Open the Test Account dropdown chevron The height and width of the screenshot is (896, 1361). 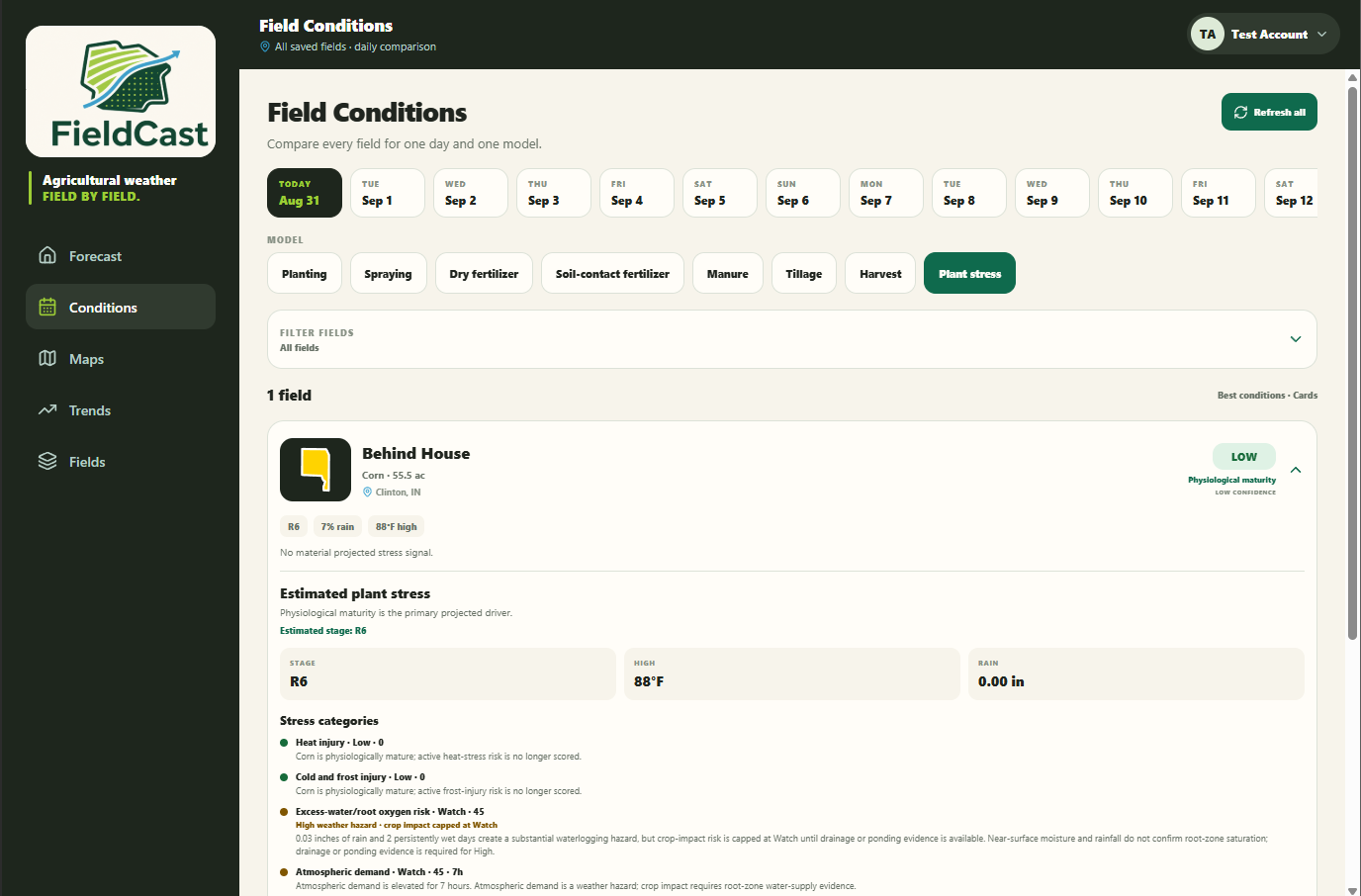click(x=1321, y=34)
